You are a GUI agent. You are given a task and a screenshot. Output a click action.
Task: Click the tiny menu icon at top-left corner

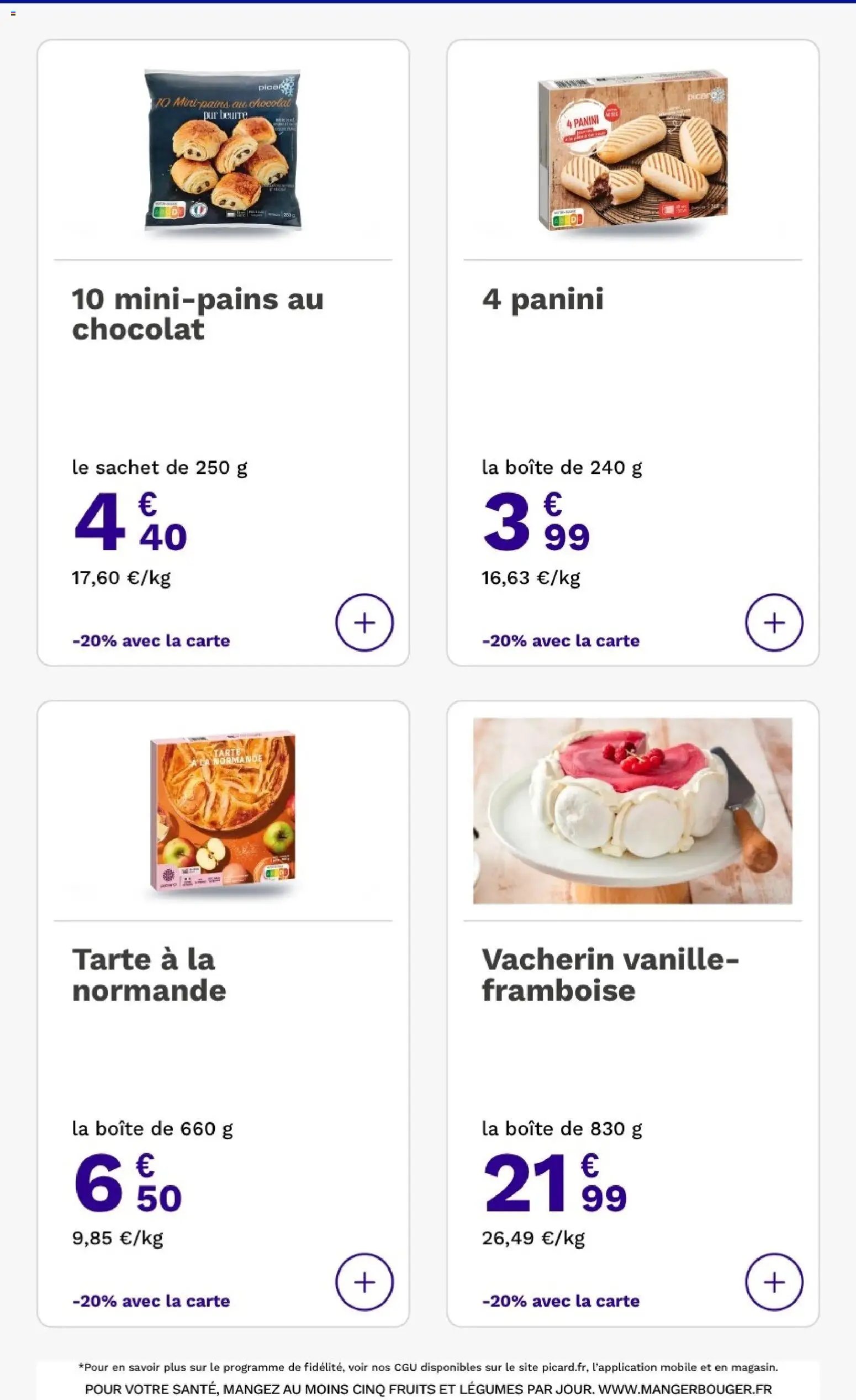click(x=13, y=13)
